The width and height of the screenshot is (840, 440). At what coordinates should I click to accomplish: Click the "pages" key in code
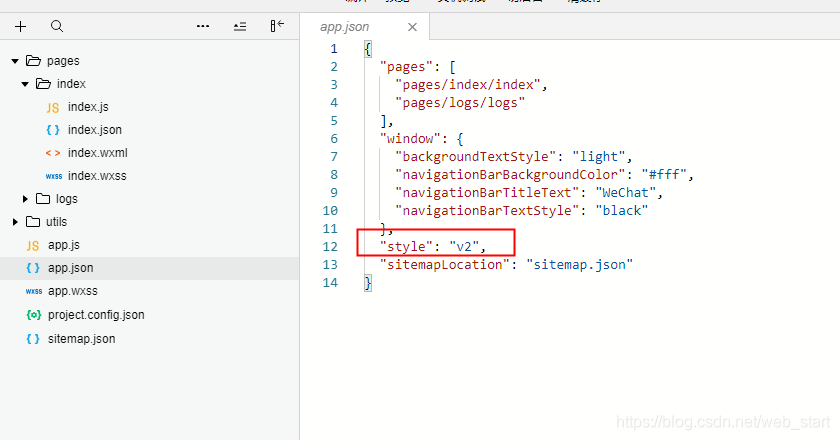406,67
